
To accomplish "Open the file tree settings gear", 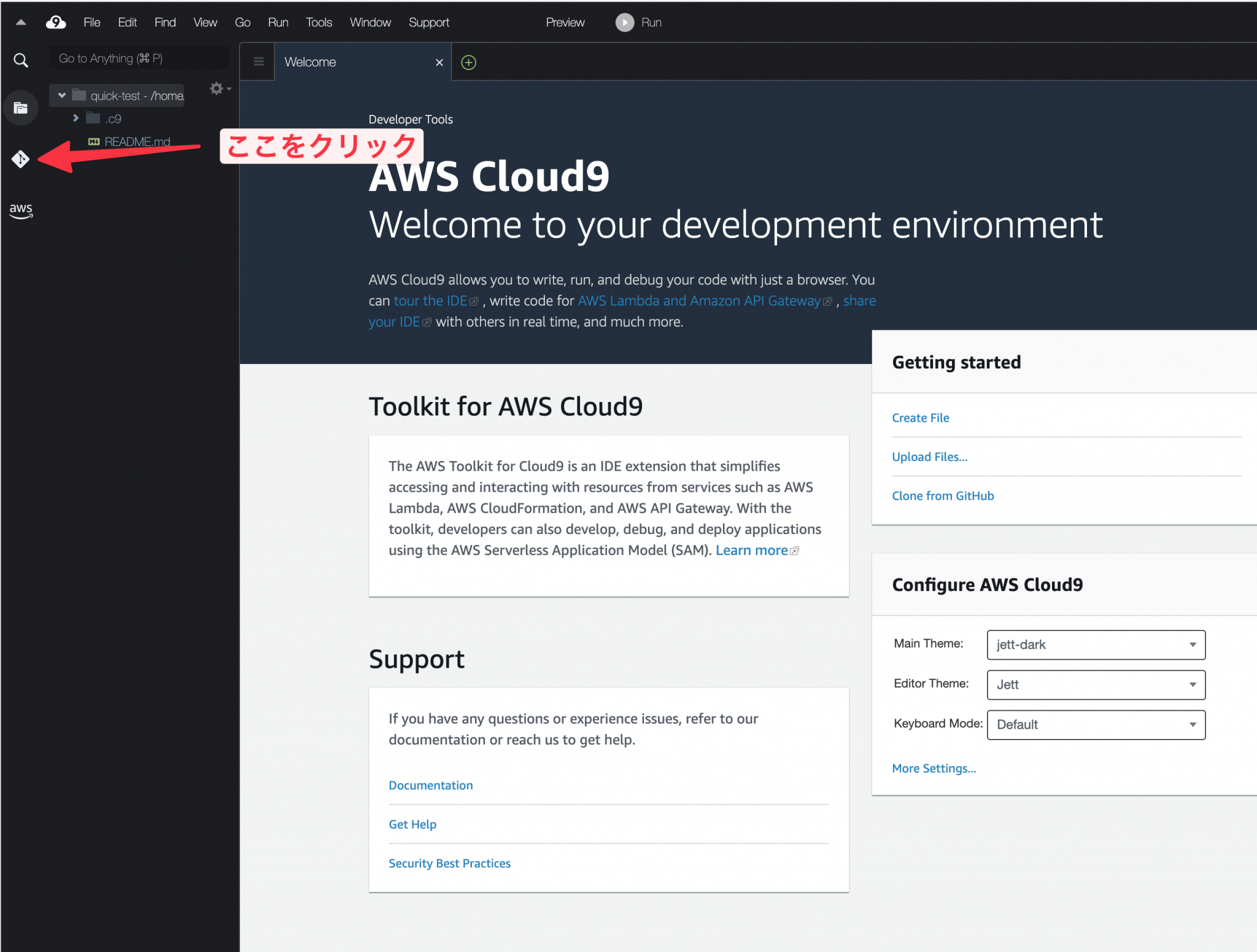I will click(216, 88).
